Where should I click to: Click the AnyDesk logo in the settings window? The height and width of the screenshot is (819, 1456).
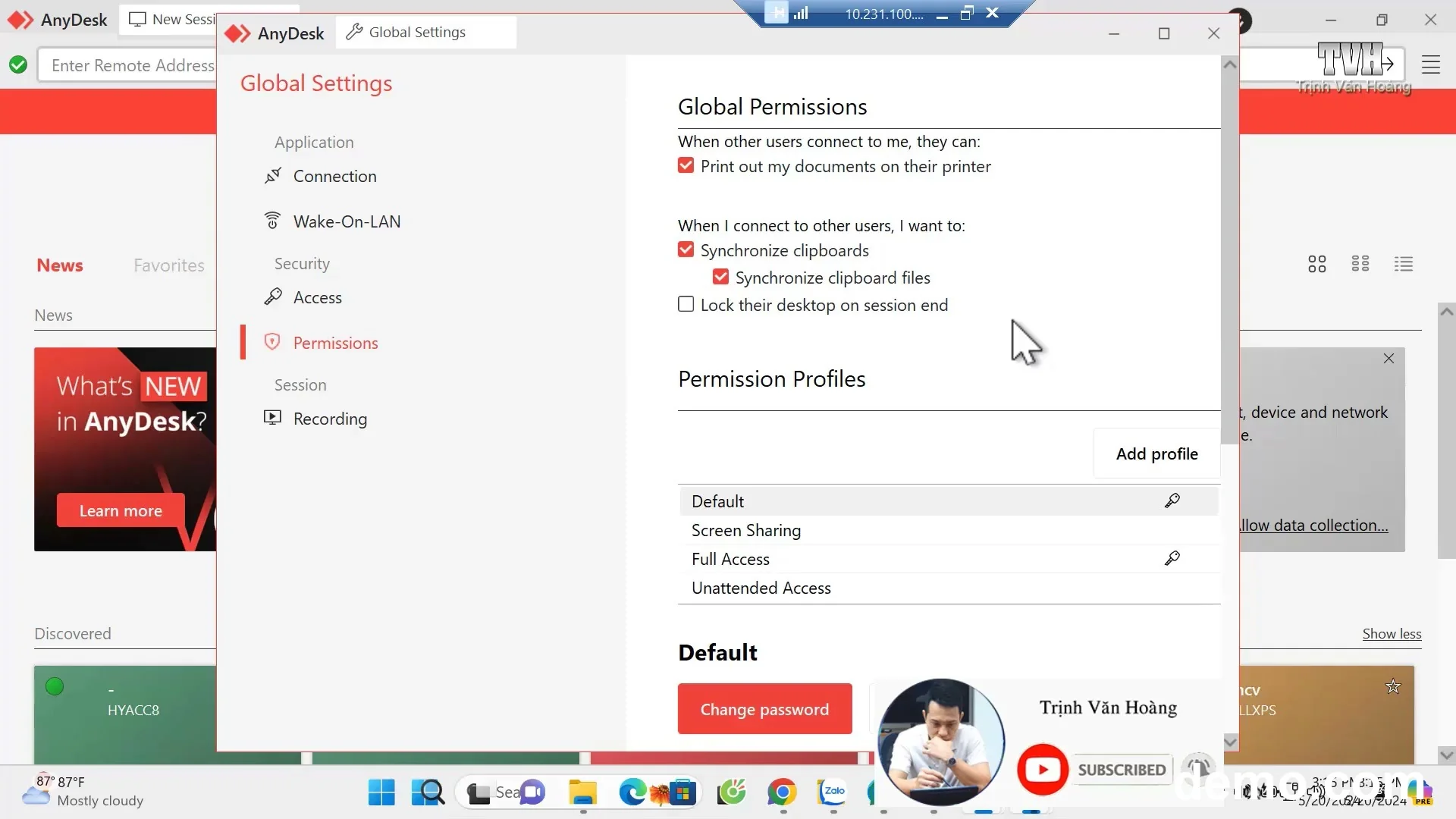click(237, 33)
